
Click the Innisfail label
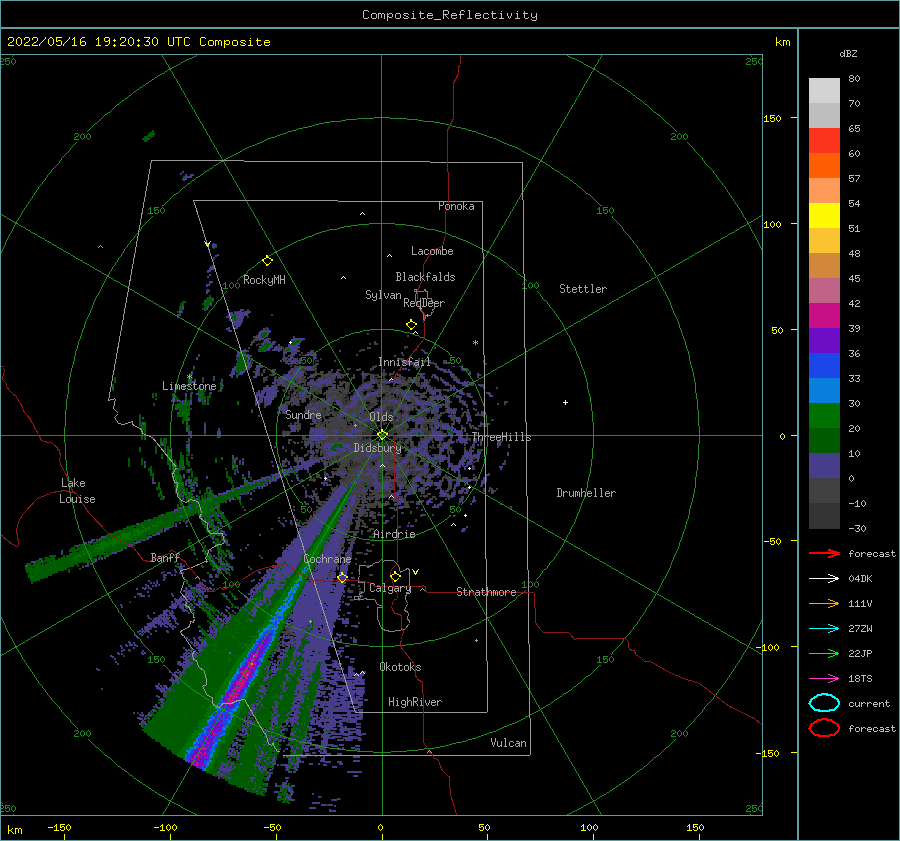click(x=404, y=362)
